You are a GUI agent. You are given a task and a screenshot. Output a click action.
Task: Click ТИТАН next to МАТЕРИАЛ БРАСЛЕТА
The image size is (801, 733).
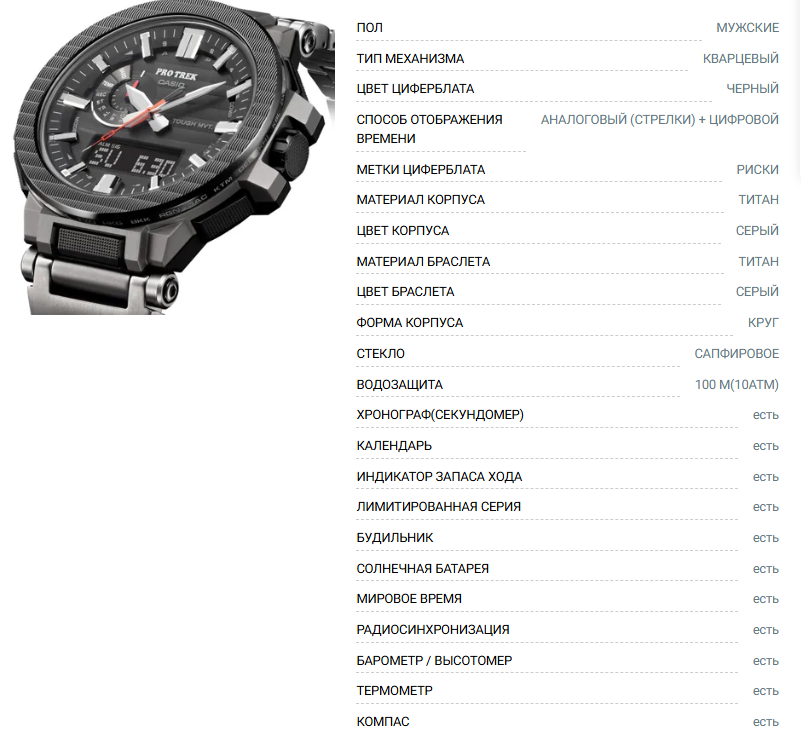click(x=759, y=262)
